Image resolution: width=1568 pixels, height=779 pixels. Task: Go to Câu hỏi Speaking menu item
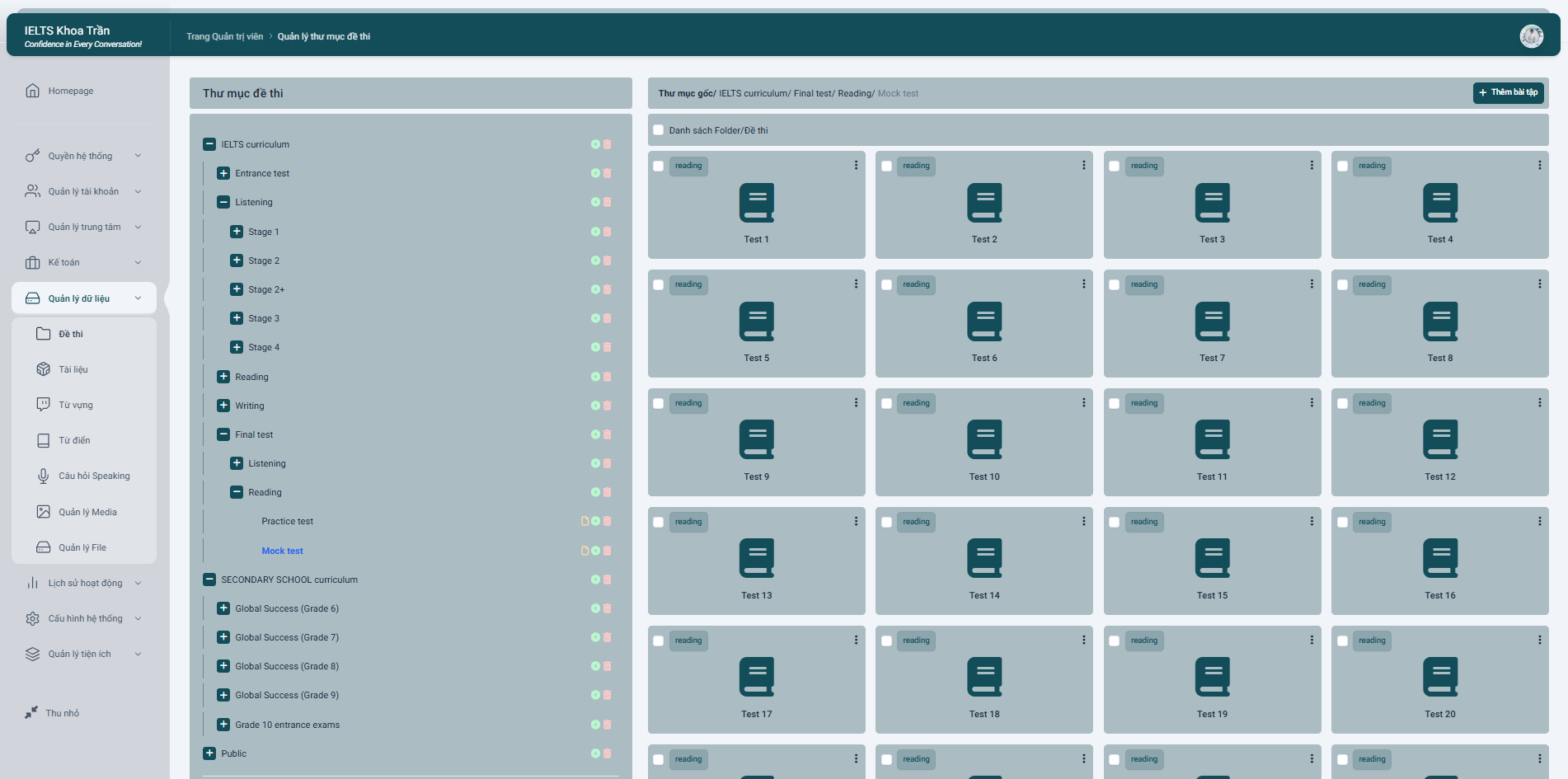tap(94, 476)
